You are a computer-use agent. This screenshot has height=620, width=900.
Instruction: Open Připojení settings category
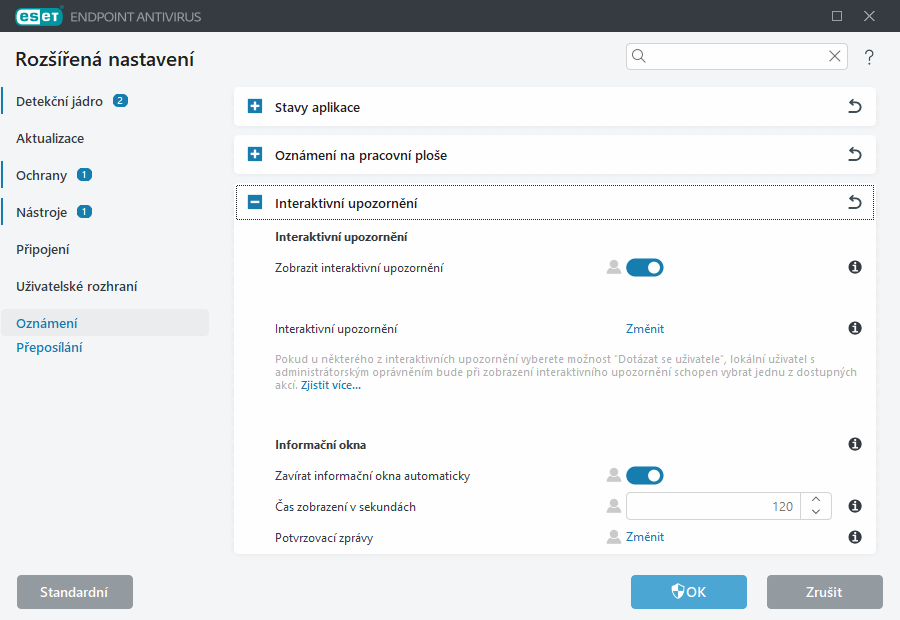(42, 250)
